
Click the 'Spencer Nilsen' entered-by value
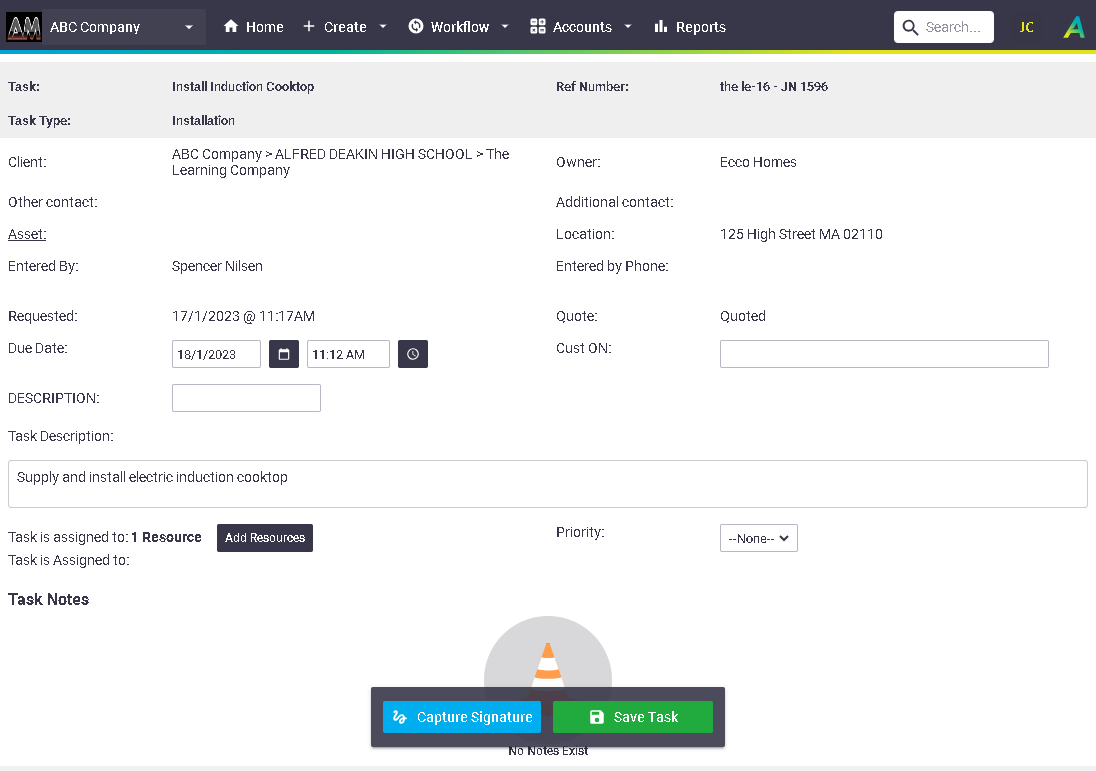217,266
